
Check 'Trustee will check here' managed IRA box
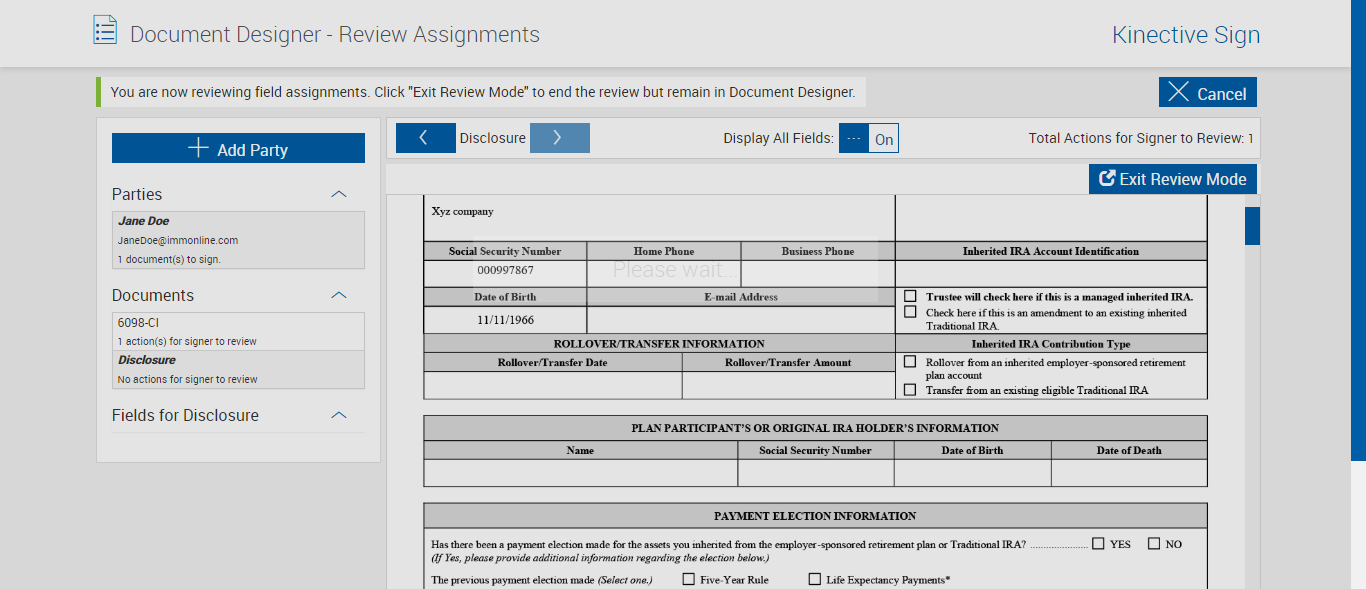pos(910,296)
